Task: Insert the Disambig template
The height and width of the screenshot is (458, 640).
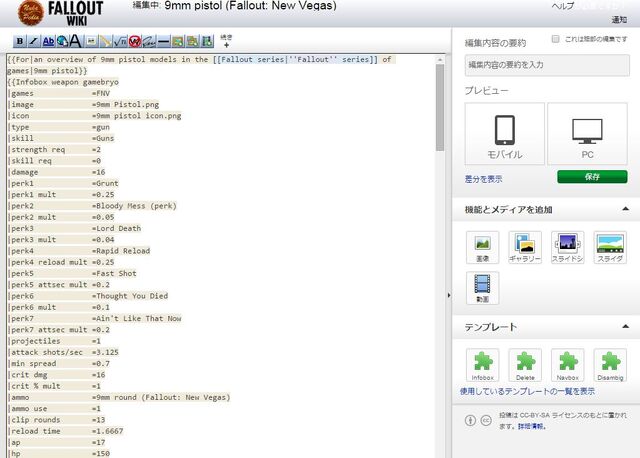Action: (610, 365)
